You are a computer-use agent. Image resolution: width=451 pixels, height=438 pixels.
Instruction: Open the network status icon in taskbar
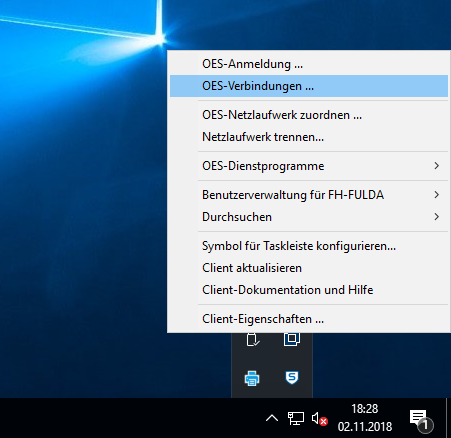pos(296,418)
